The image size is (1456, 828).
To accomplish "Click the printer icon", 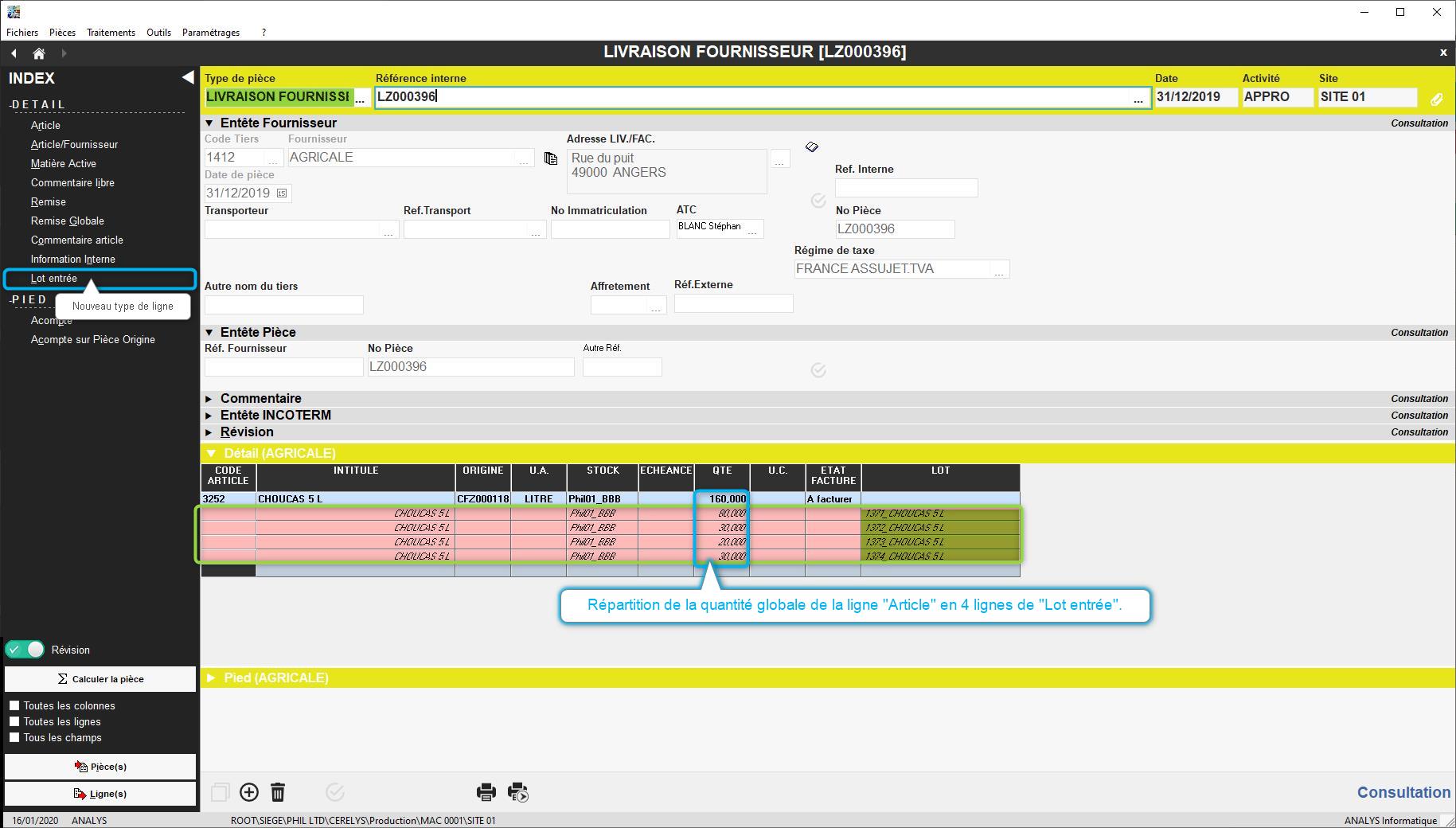I will [x=486, y=792].
